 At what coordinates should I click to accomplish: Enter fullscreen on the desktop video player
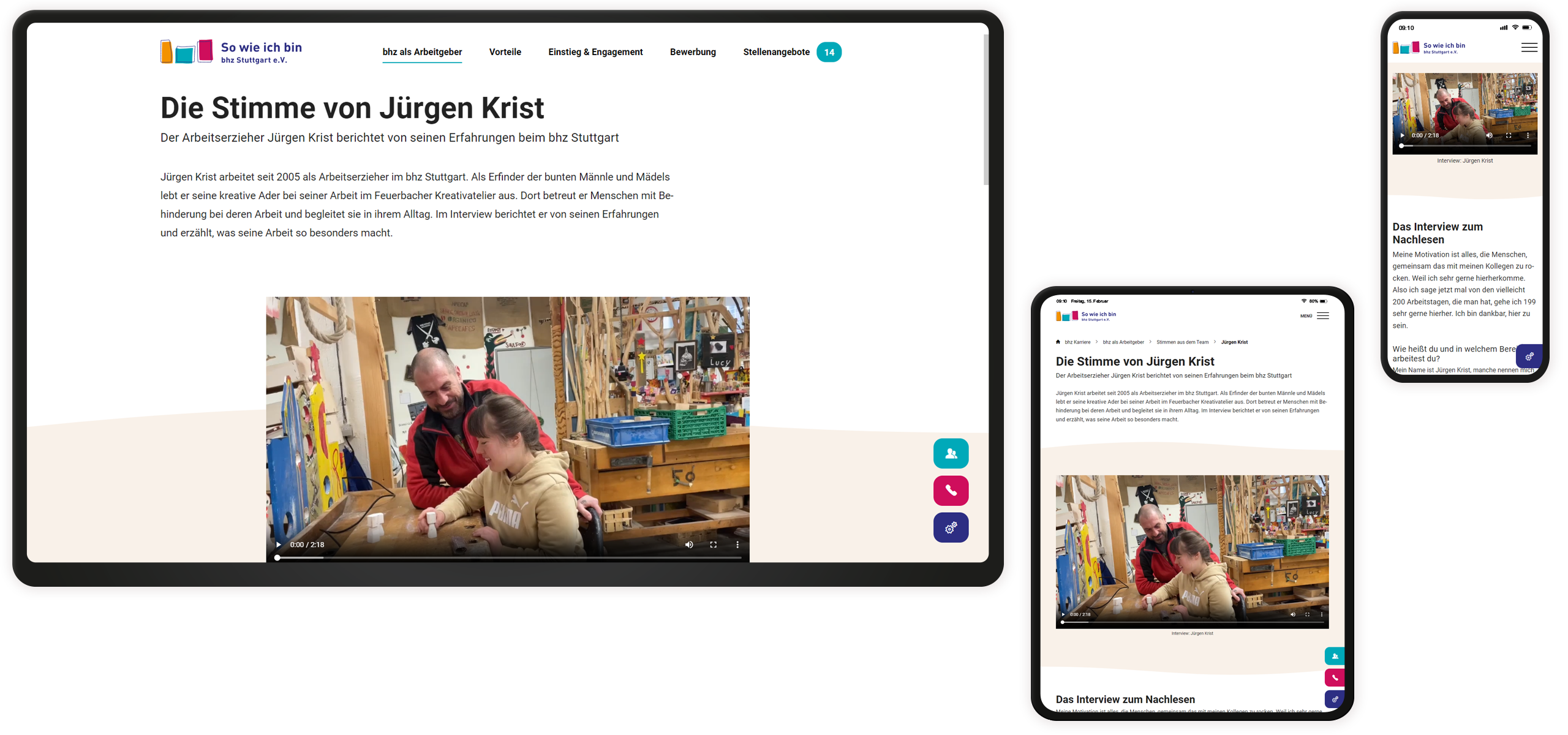pos(713,544)
